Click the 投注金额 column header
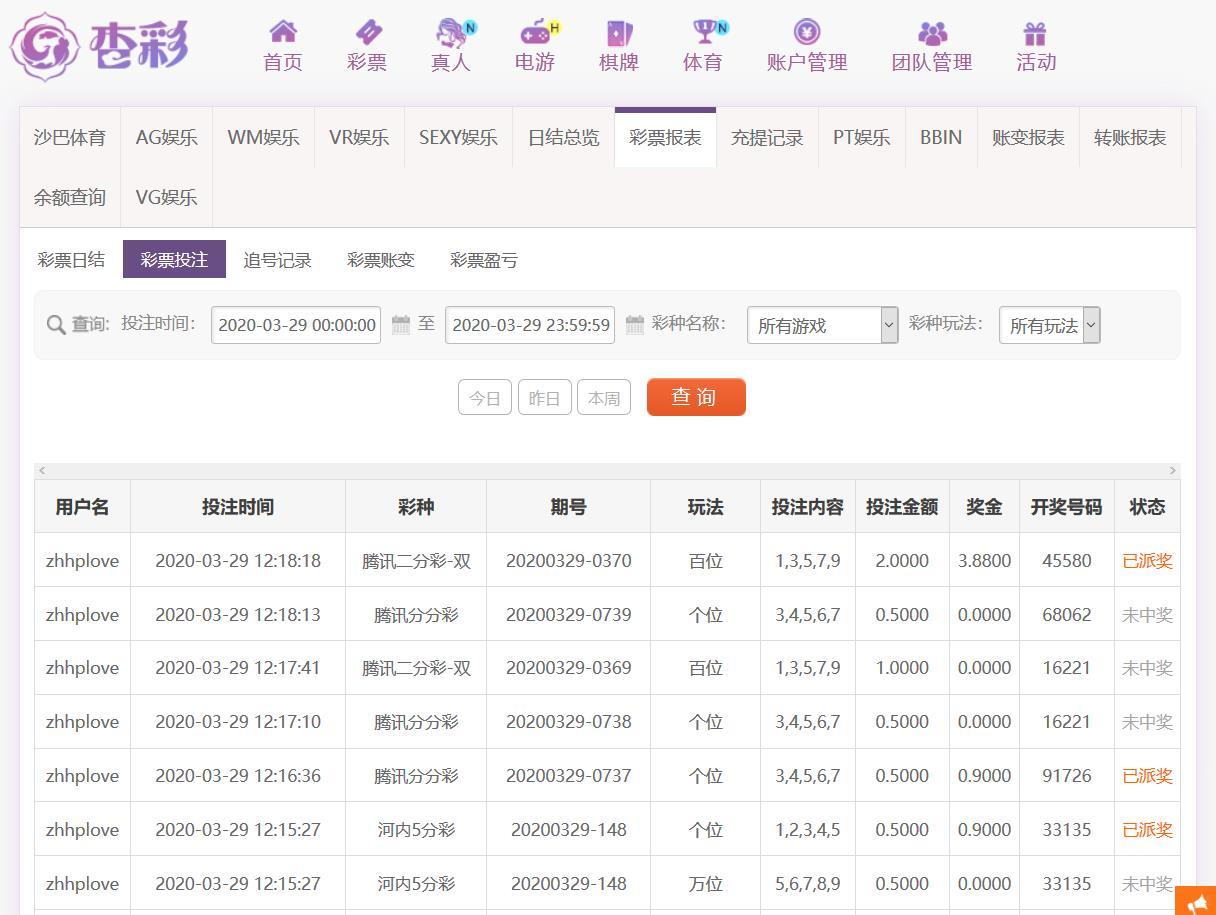This screenshot has height=915, width=1216. point(902,507)
